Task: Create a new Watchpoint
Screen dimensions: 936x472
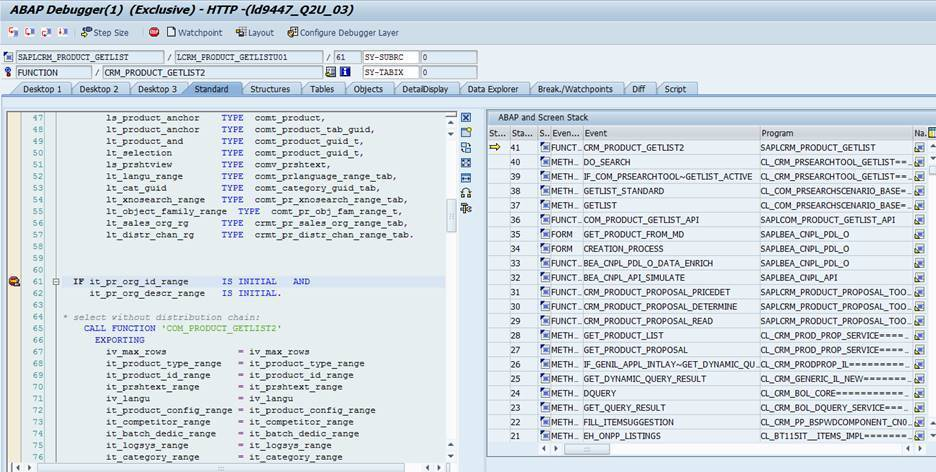Action: pyautogui.click(x=194, y=33)
